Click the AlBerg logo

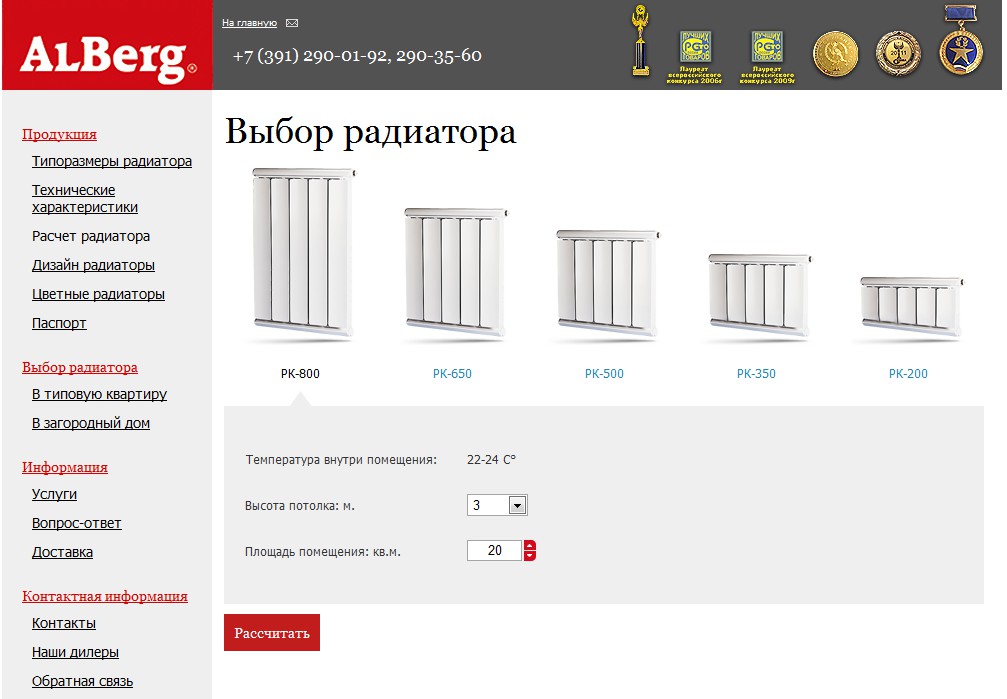108,58
